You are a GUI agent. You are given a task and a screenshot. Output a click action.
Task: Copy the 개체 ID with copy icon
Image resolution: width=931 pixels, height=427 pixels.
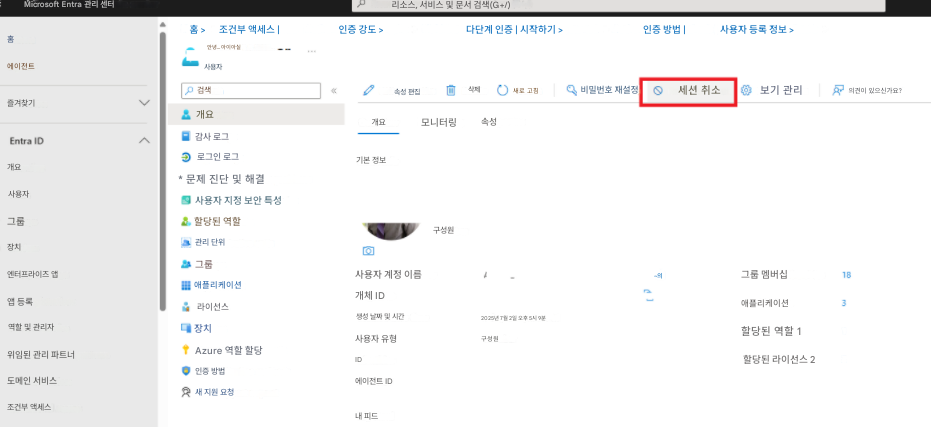point(649,296)
